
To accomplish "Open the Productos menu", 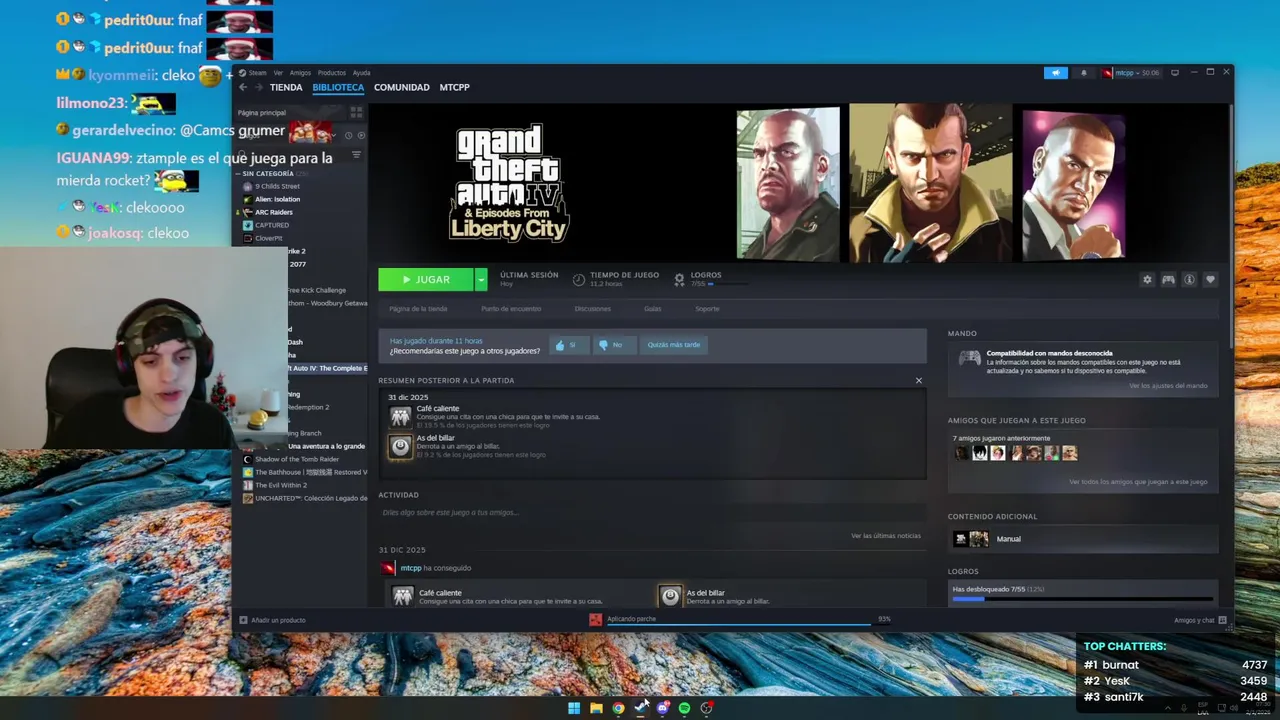I will 331,72.
